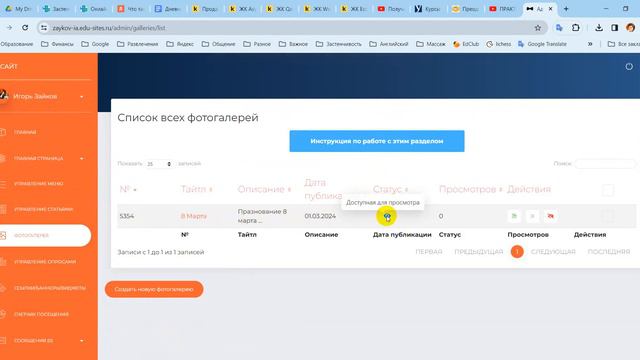The width and height of the screenshot is (640, 360).
Task: Open the Счетчик посещений sidebar item
Action: 41,314
